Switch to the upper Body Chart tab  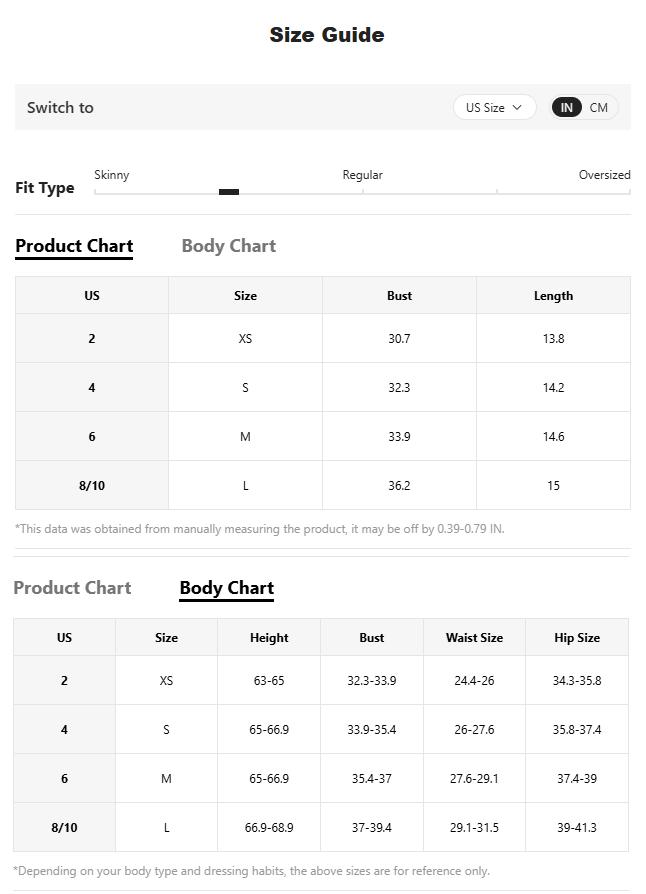[x=229, y=246]
